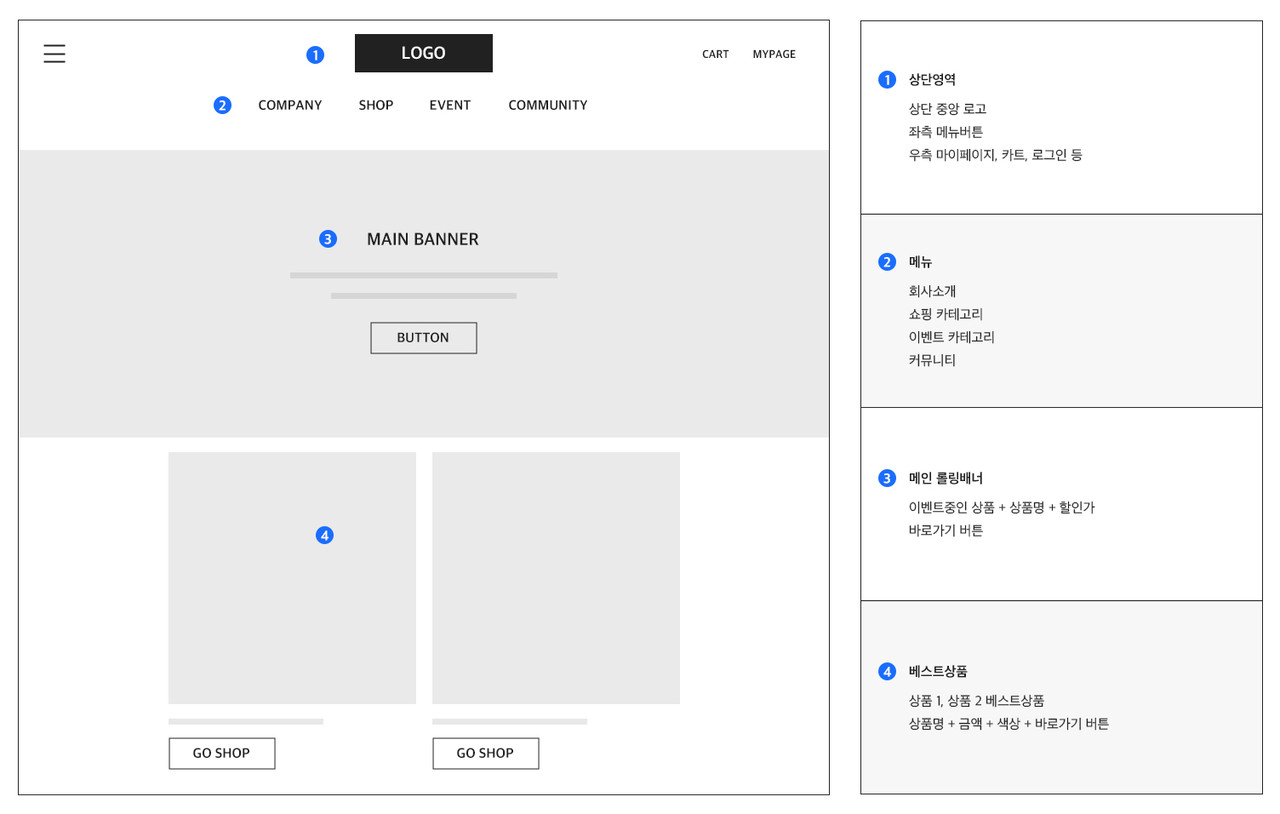Select the SHOP menu item
This screenshot has width=1280, height=814.
376,105
